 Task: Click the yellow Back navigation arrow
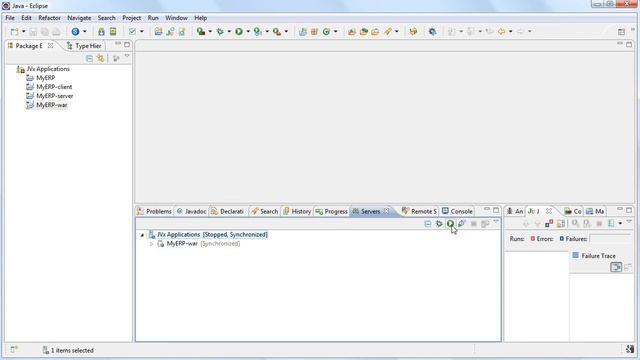[502, 31]
